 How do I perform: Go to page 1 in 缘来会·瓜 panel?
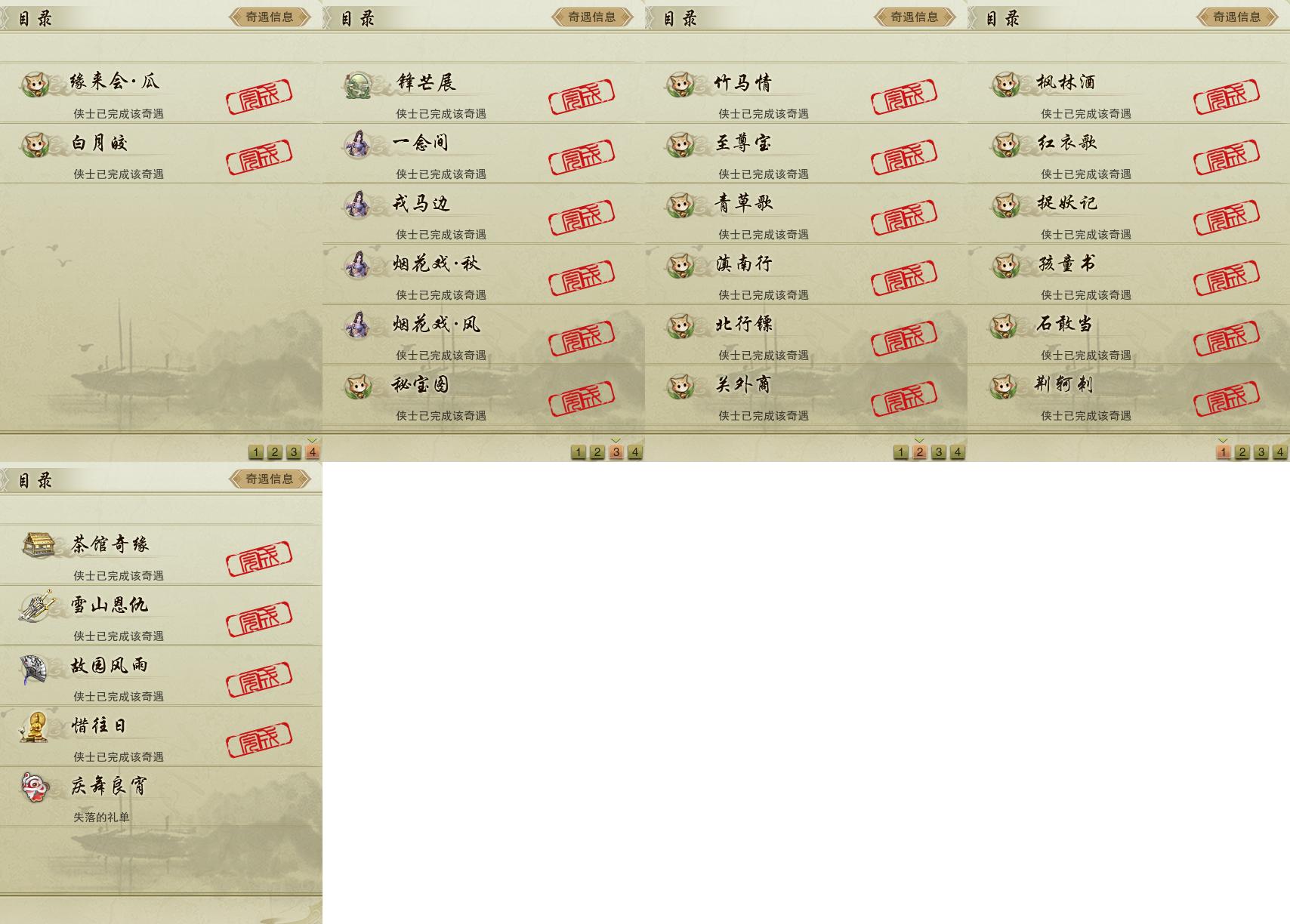(x=255, y=452)
